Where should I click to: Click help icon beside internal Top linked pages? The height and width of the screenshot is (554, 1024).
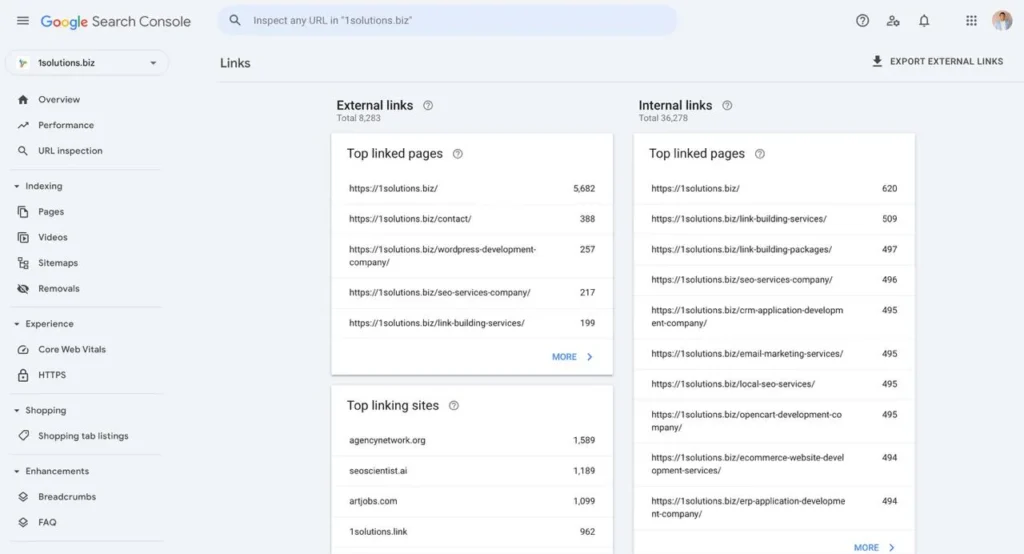pyautogui.click(x=760, y=154)
